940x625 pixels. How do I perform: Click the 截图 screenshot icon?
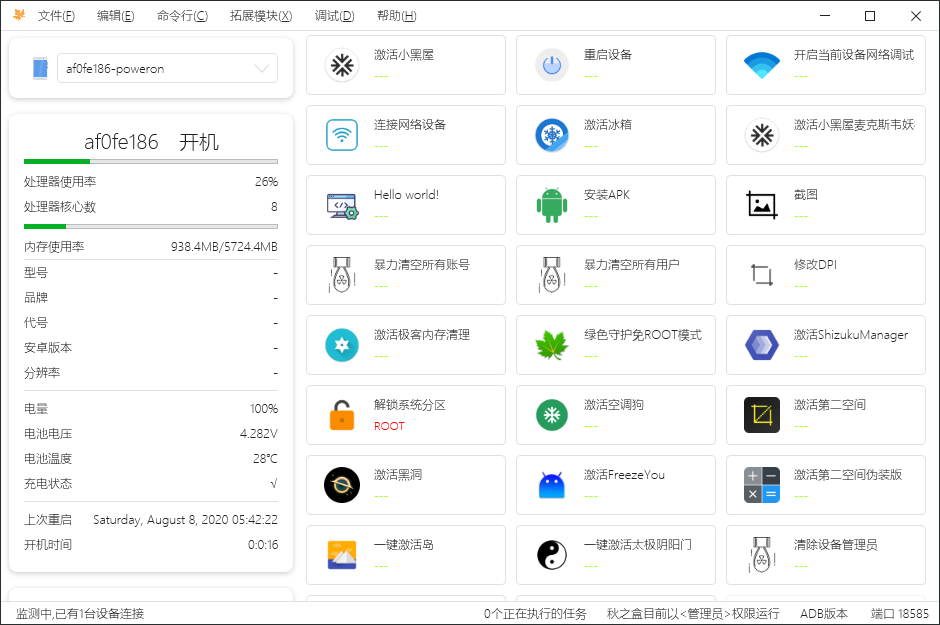[762, 205]
